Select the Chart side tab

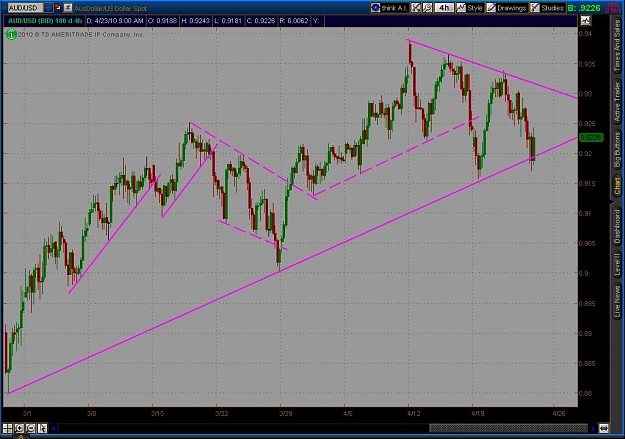(617, 186)
